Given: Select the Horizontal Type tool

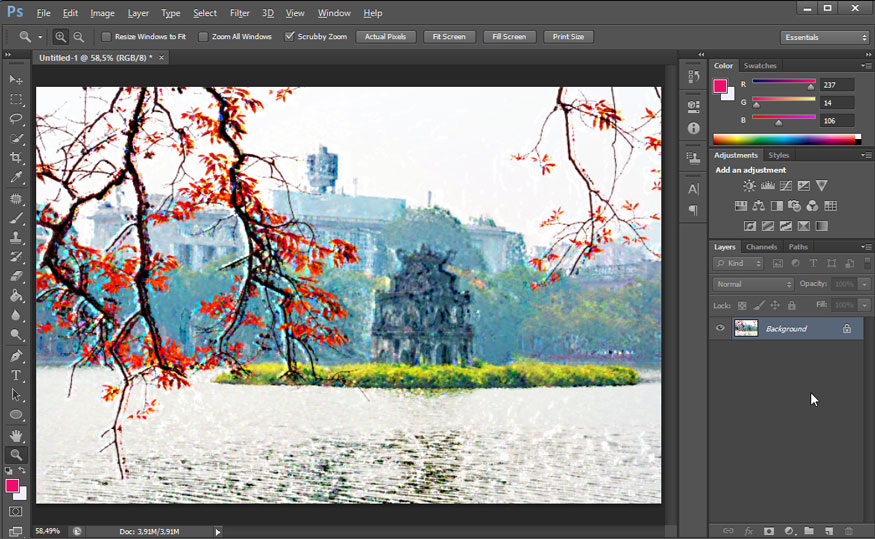Looking at the screenshot, I should point(16,375).
